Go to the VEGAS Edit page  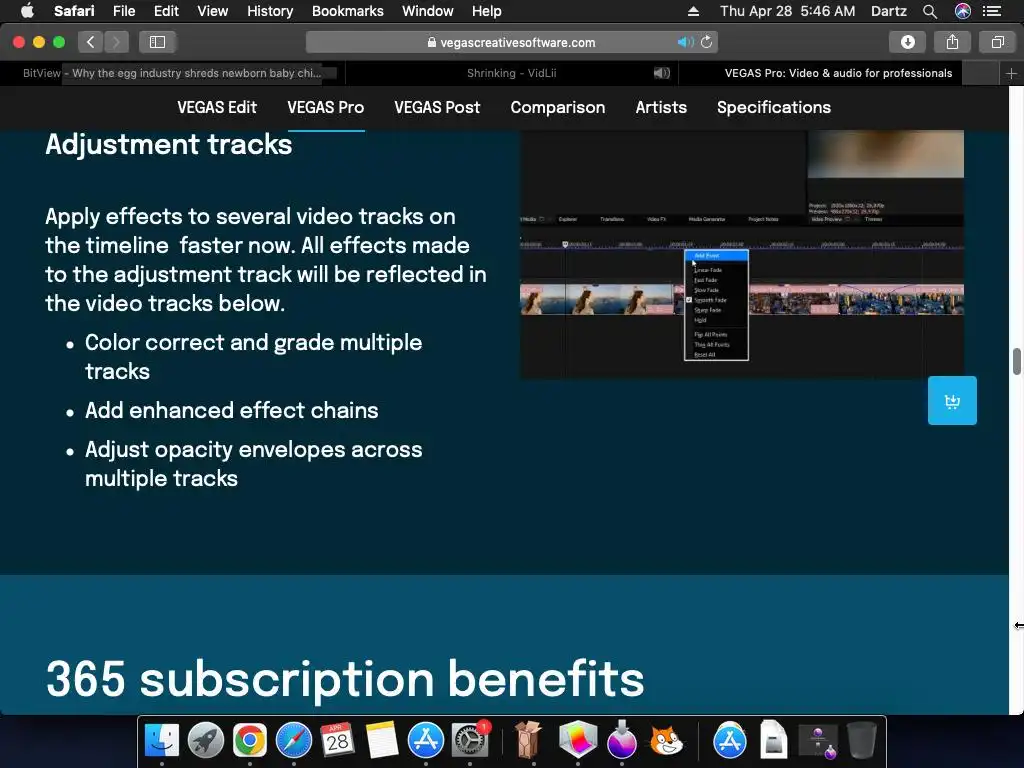[217, 108]
